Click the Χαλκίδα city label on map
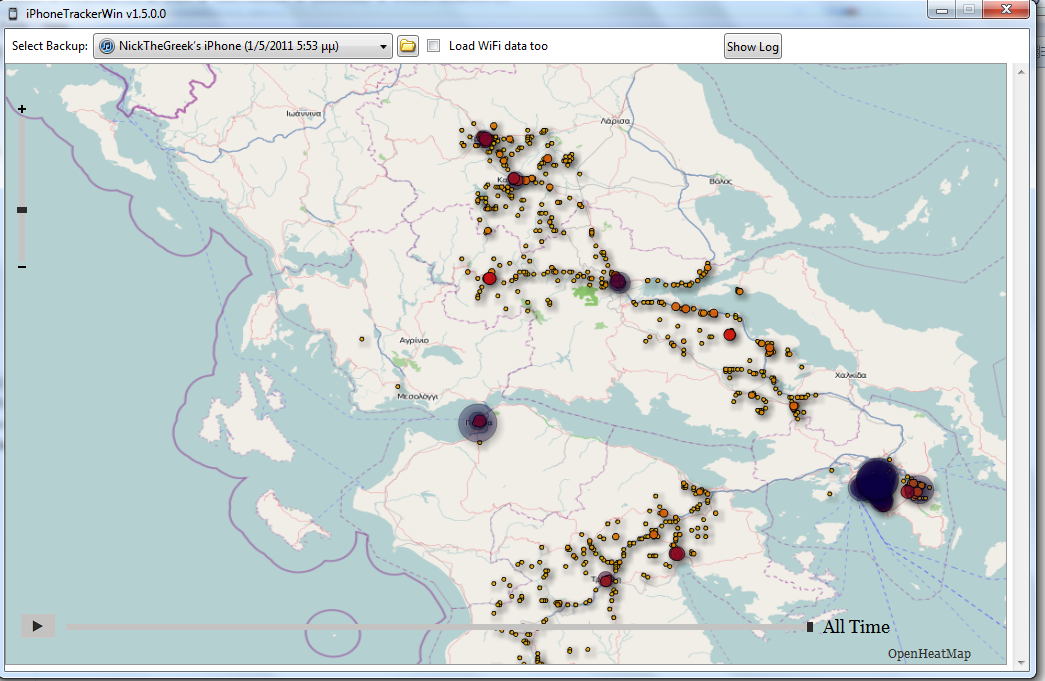 pos(850,375)
